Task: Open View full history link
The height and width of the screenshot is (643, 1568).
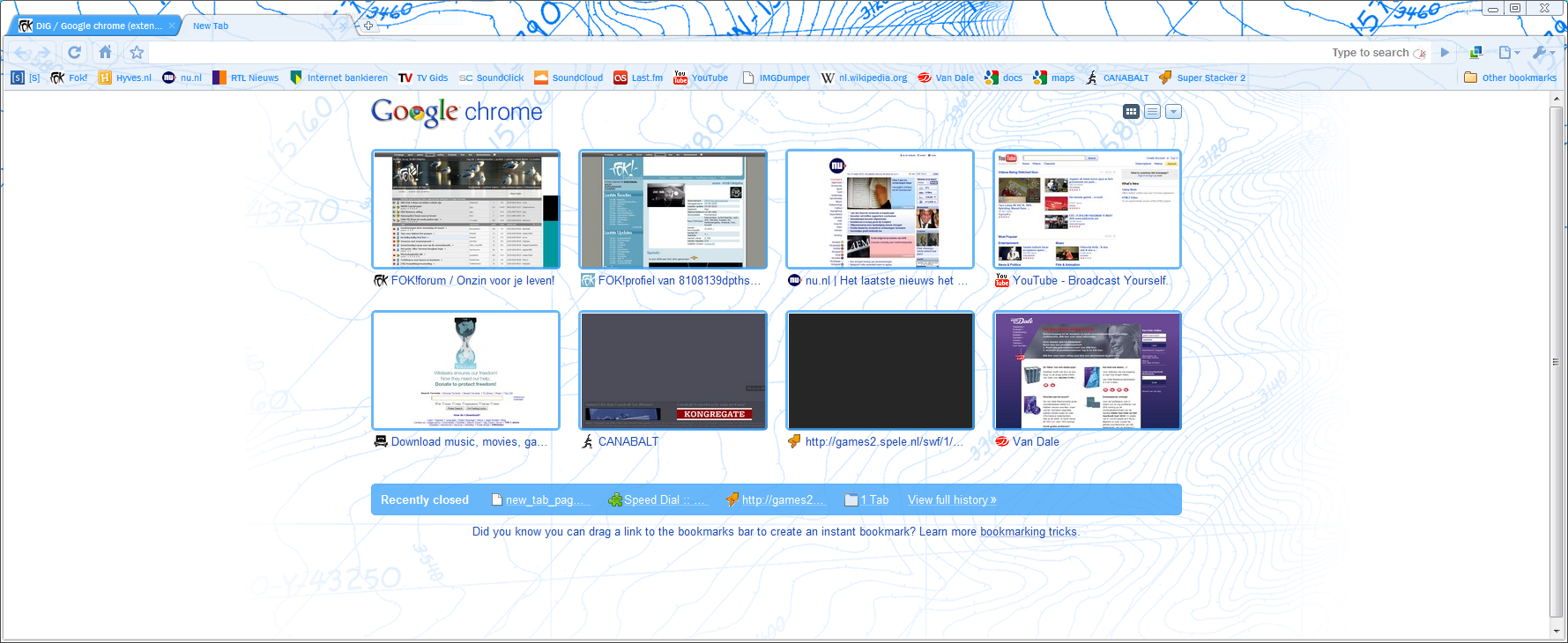Action: click(952, 500)
